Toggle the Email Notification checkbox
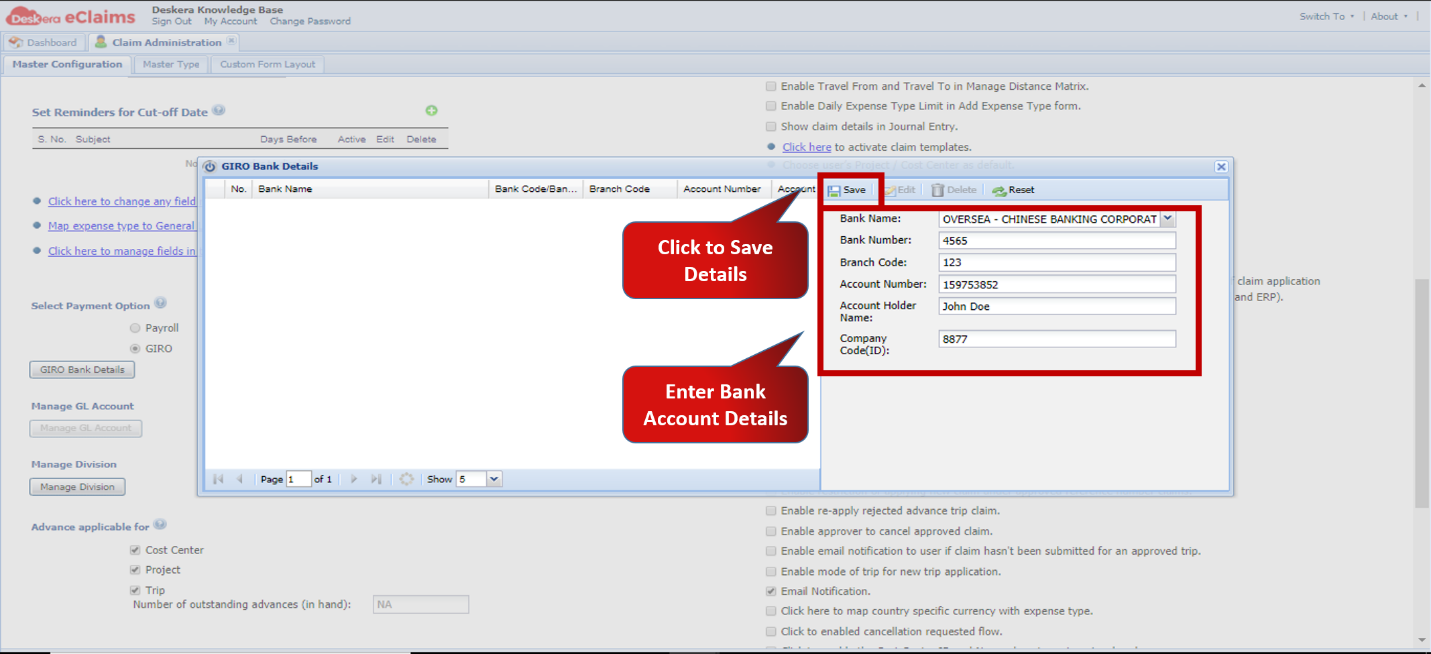 771,591
